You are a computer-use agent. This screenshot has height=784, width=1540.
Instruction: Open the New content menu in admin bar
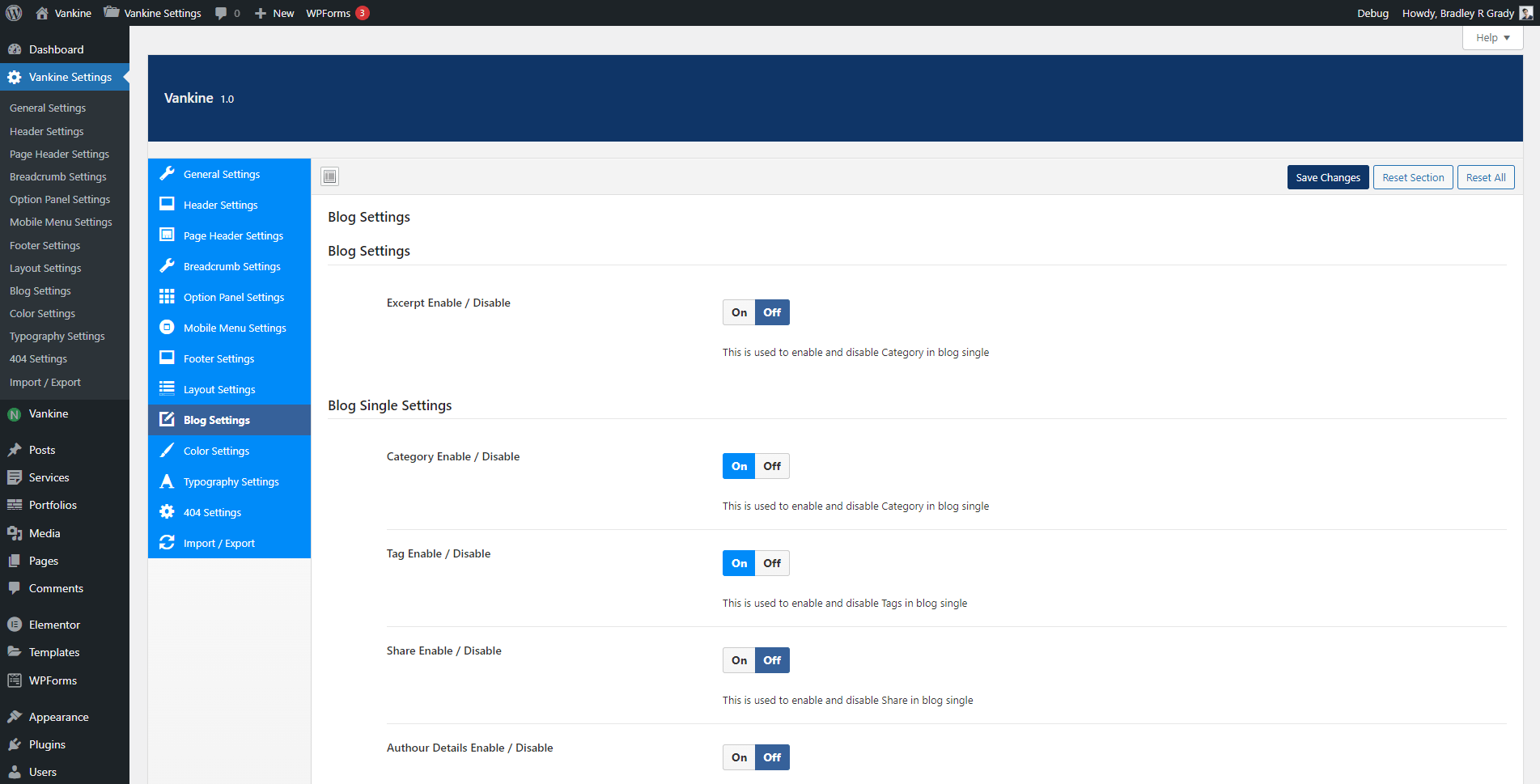point(274,13)
